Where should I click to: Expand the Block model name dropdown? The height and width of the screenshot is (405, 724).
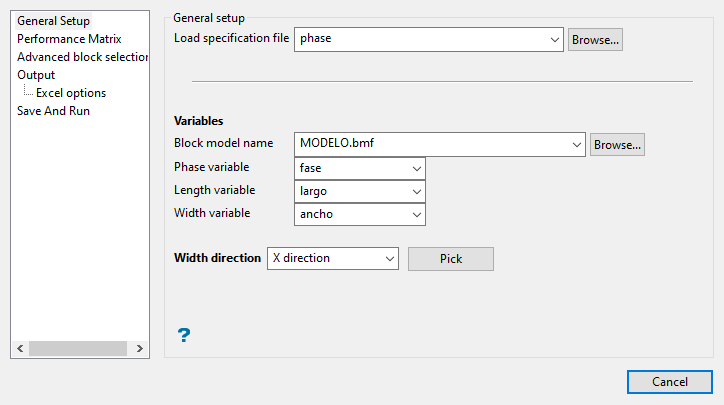[576, 145]
